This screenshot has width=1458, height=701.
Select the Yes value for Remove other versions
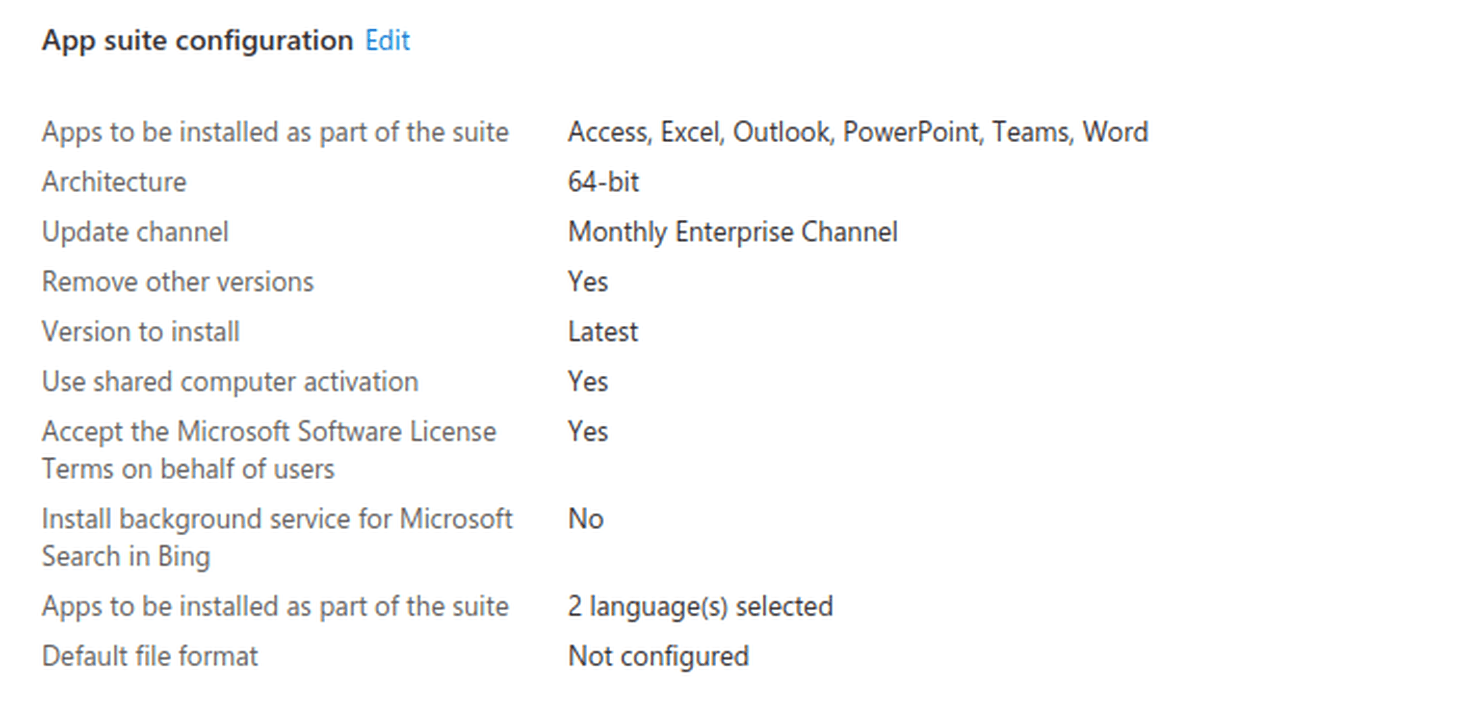tap(588, 282)
